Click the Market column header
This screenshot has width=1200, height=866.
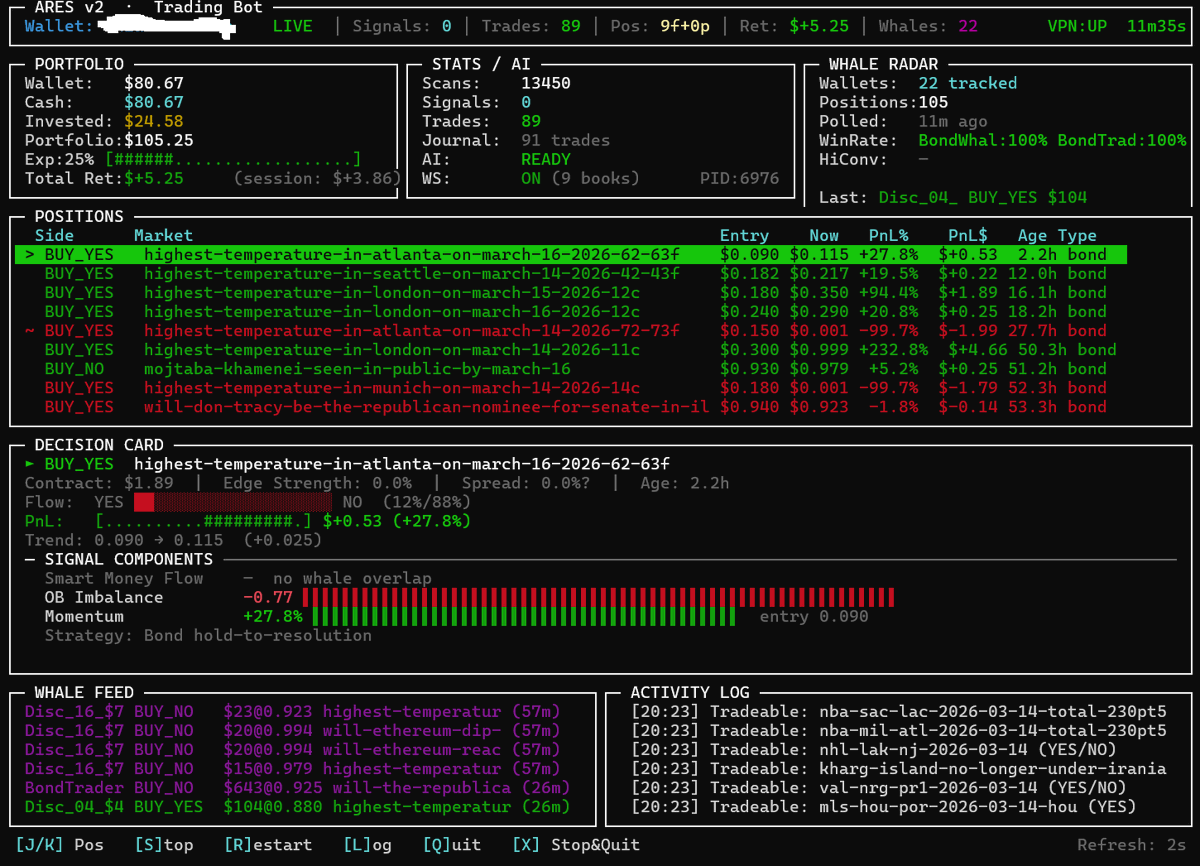[x=164, y=236]
